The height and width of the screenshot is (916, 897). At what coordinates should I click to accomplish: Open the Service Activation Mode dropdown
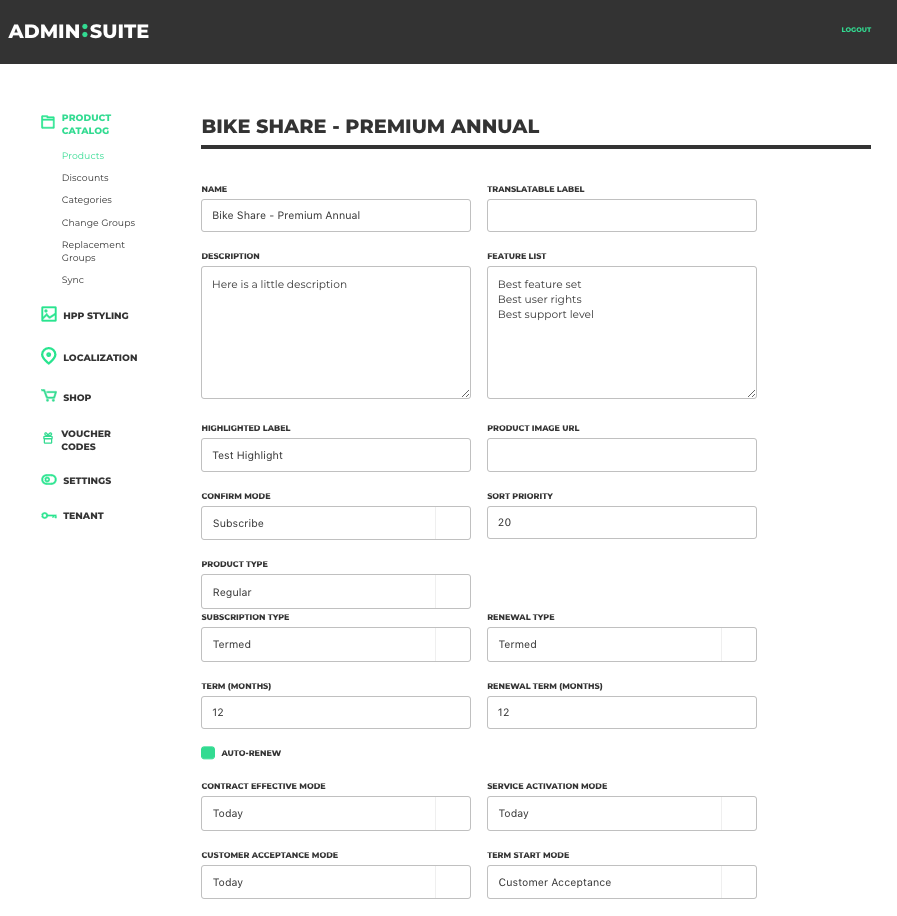[x=622, y=813]
